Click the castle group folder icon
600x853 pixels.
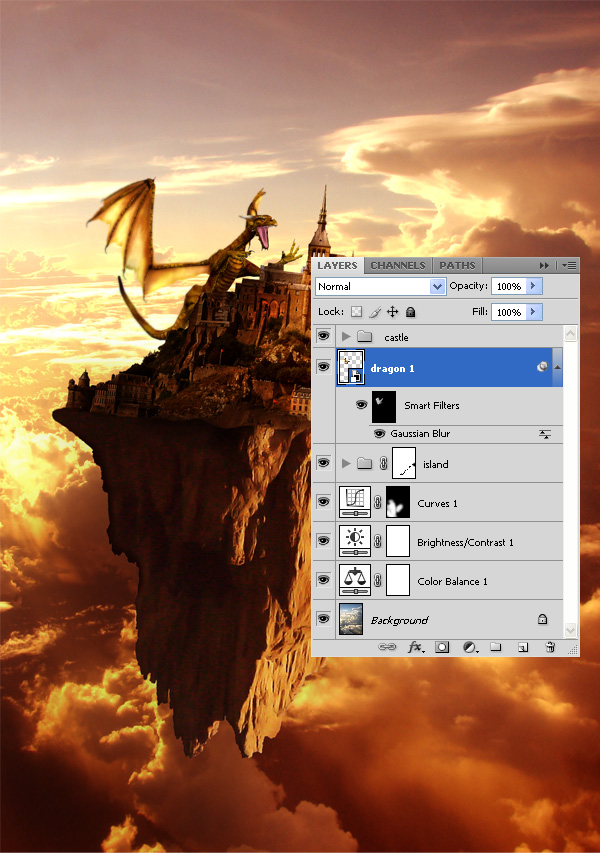pos(364,337)
